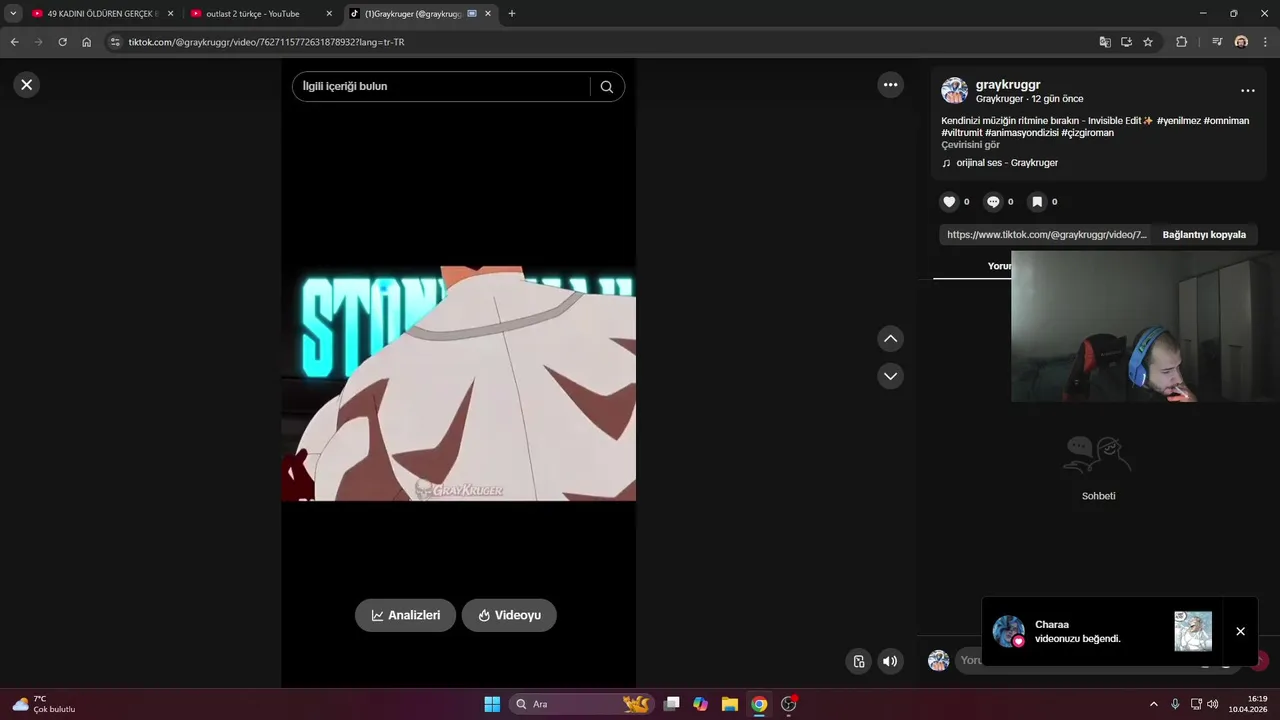Click hashtag #çizgiroman
Screen dimensions: 1280x720
point(1087,133)
